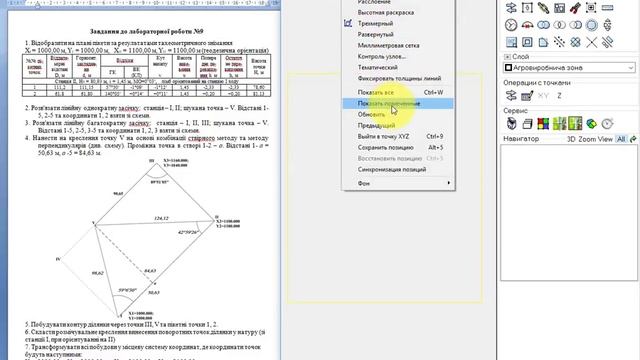Choose Фиксировать толщины линий in the menu
The image size is (640, 360).
[399, 78]
